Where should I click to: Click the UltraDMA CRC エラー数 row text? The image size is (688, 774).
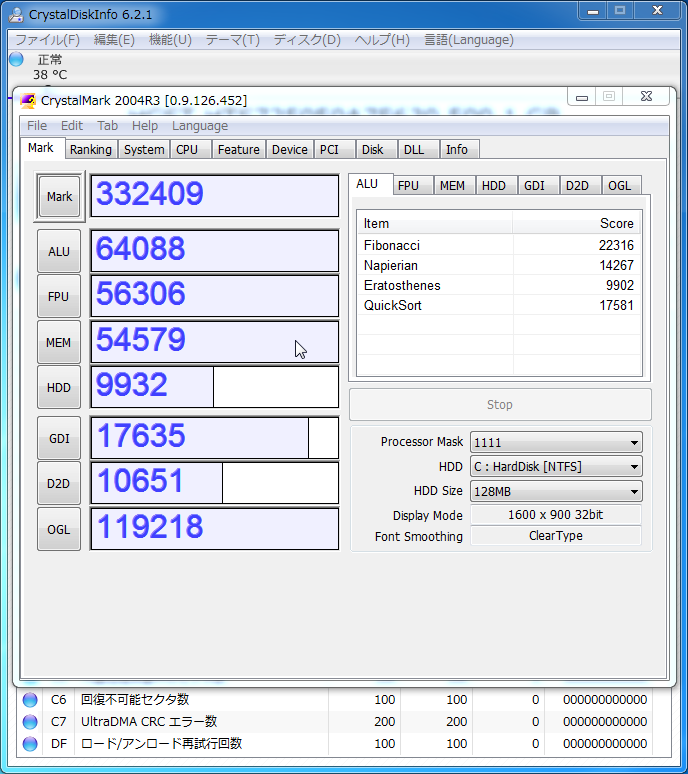[x=149, y=722]
